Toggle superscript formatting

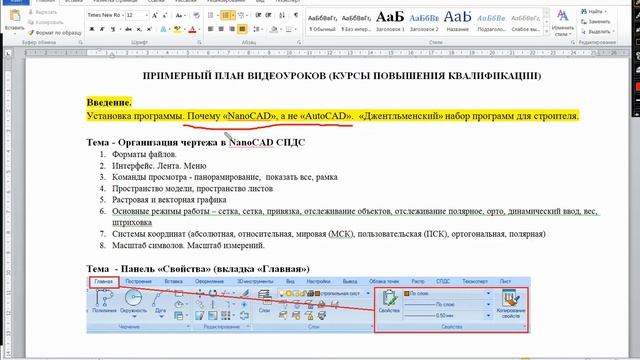coord(149,29)
